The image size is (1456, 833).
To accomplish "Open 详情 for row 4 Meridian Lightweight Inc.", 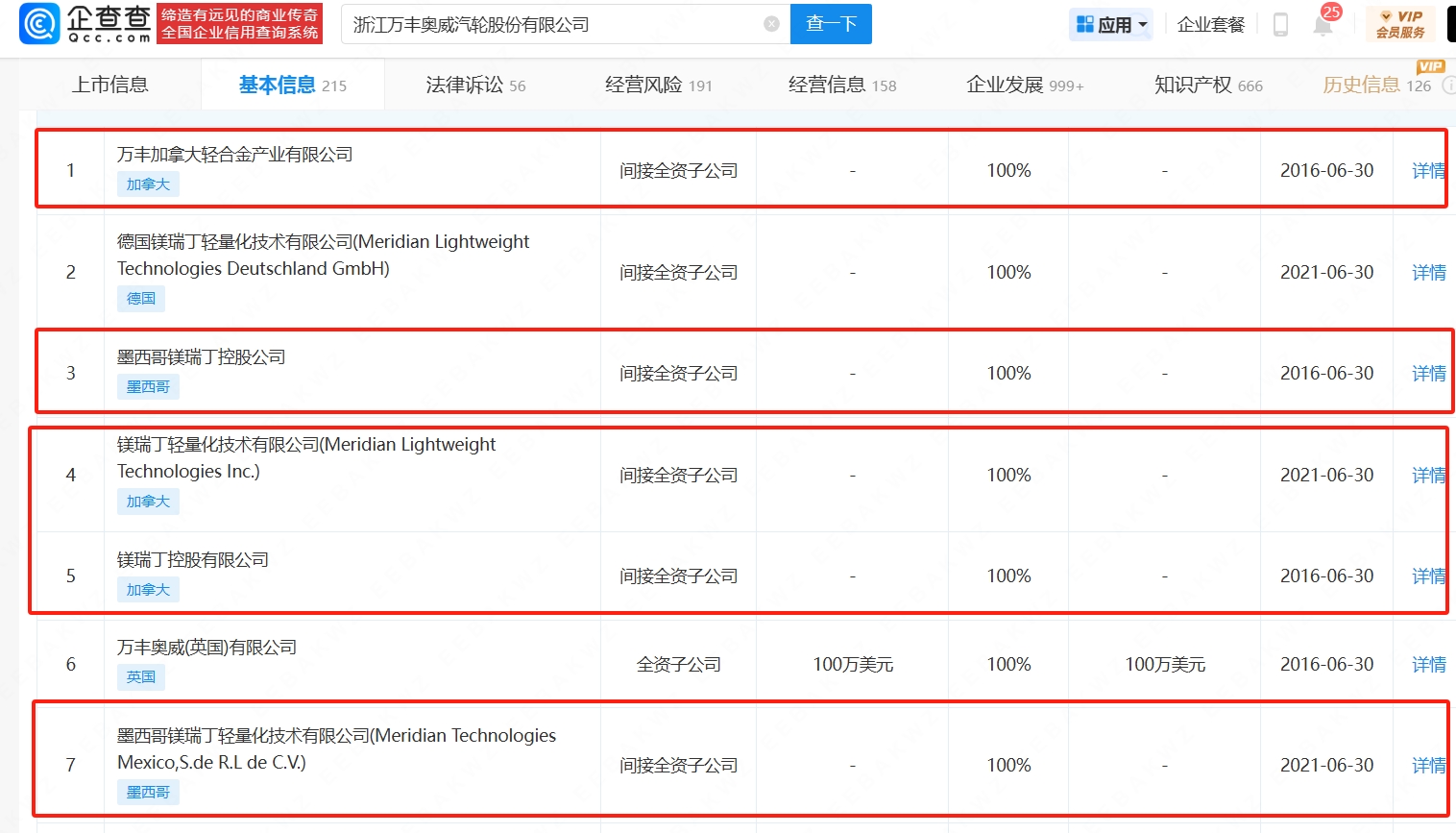I will coord(1429,476).
